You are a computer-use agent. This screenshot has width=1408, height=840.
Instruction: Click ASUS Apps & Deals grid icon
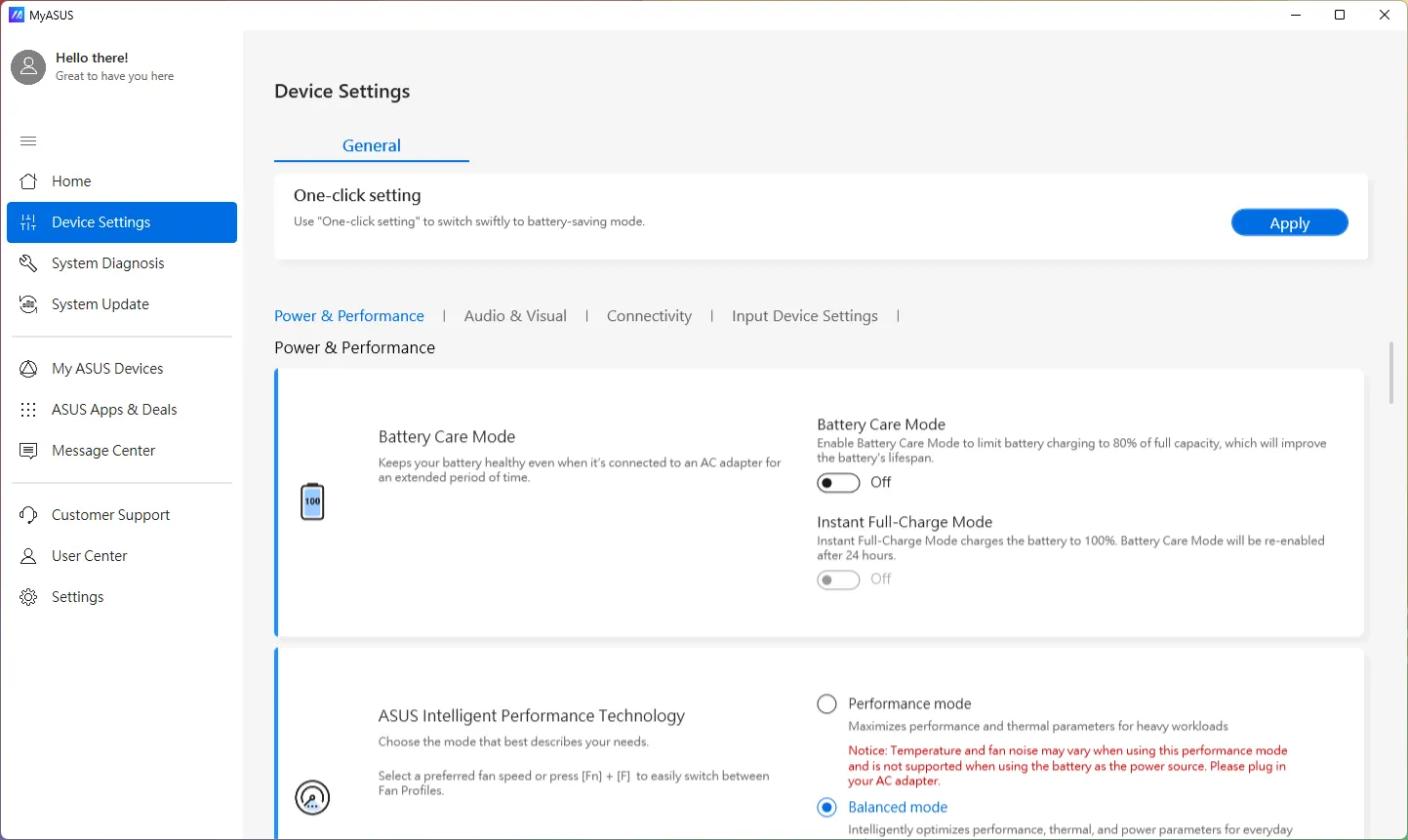pos(28,410)
